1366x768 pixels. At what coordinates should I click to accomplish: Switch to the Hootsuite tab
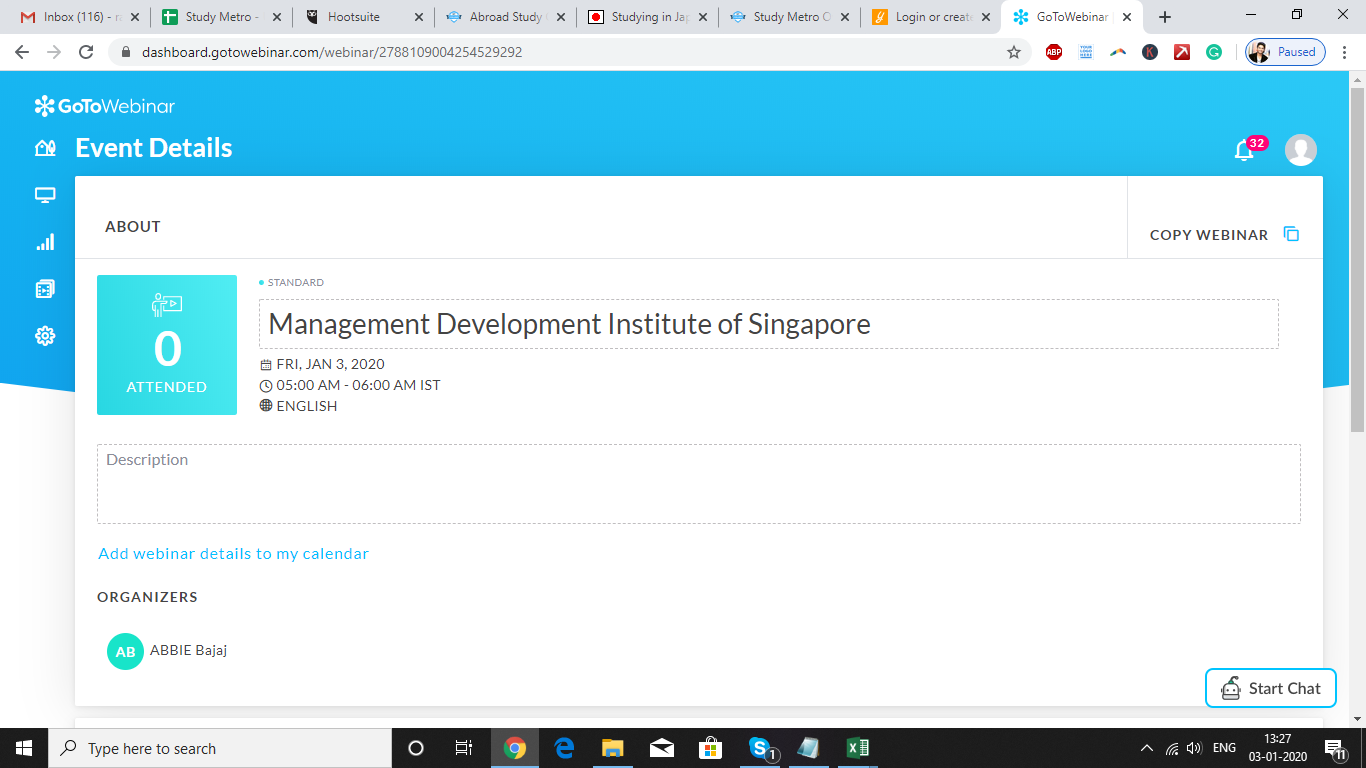coord(364,17)
